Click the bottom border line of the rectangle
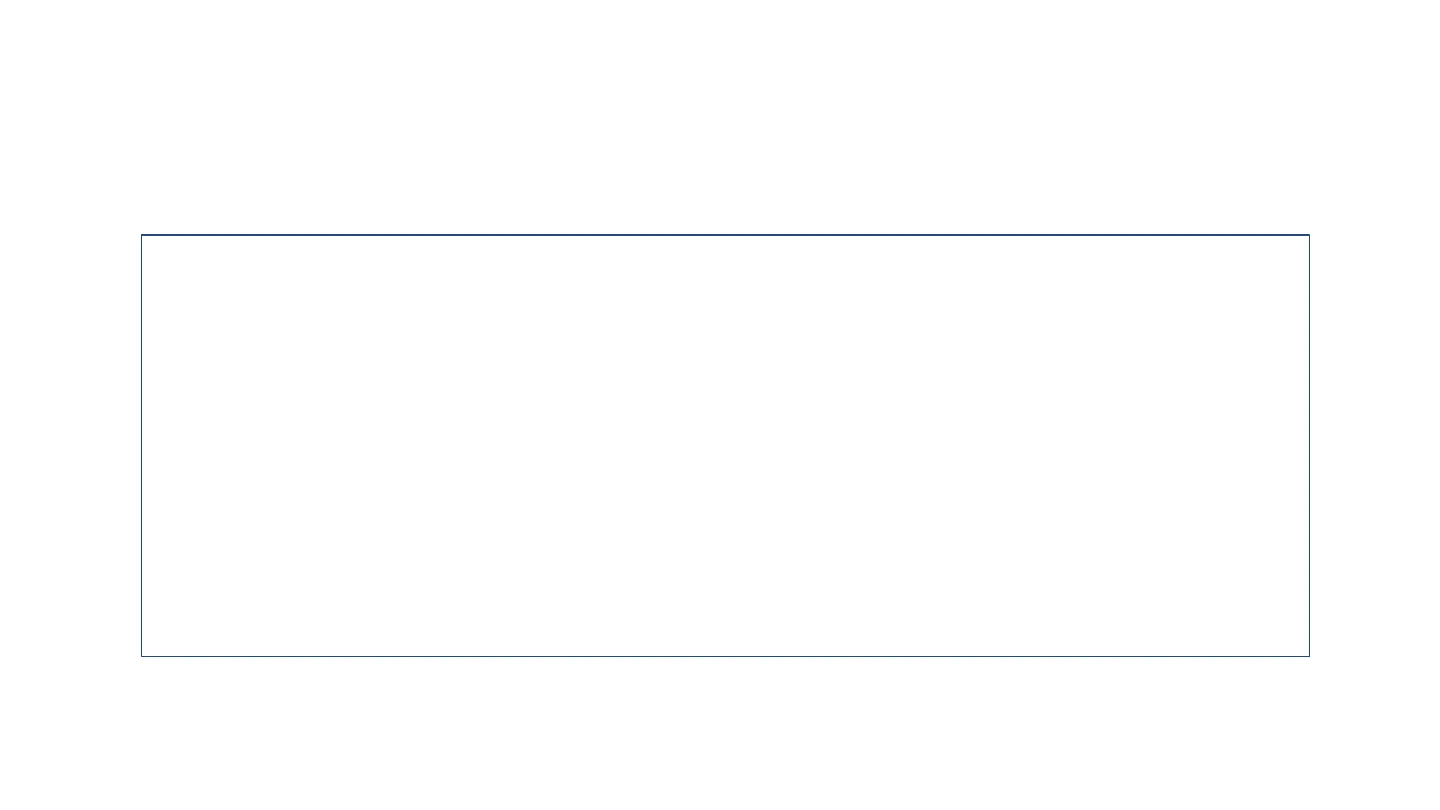1440x810 pixels. click(x=725, y=656)
